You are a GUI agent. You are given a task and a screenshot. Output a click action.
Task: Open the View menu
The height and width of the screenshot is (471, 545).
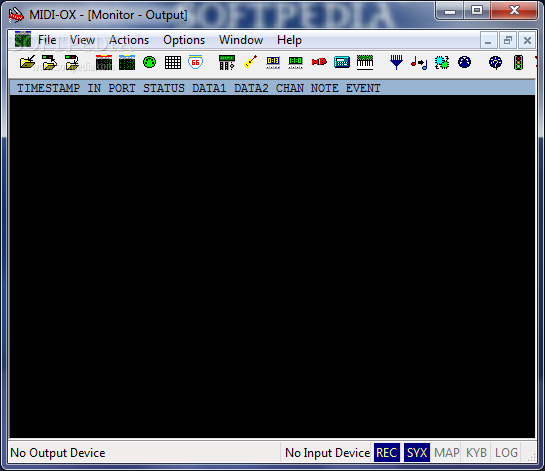click(82, 40)
